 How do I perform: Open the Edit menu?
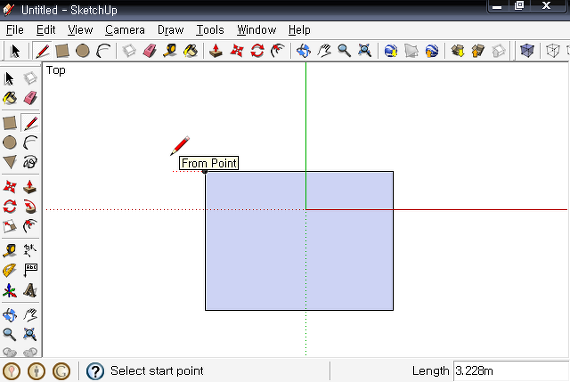point(46,30)
